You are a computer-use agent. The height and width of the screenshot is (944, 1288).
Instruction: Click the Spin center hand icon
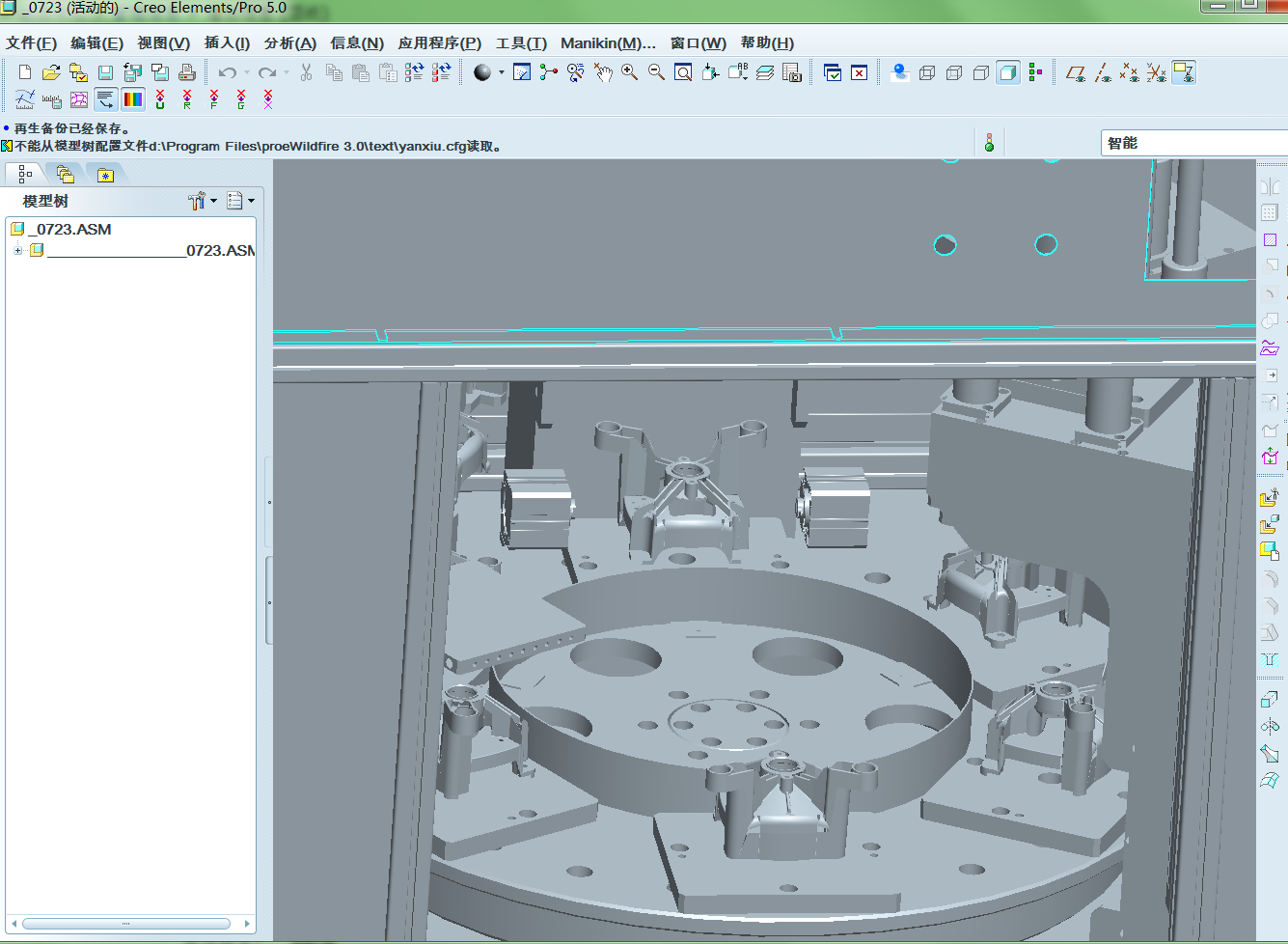(603, 72)
